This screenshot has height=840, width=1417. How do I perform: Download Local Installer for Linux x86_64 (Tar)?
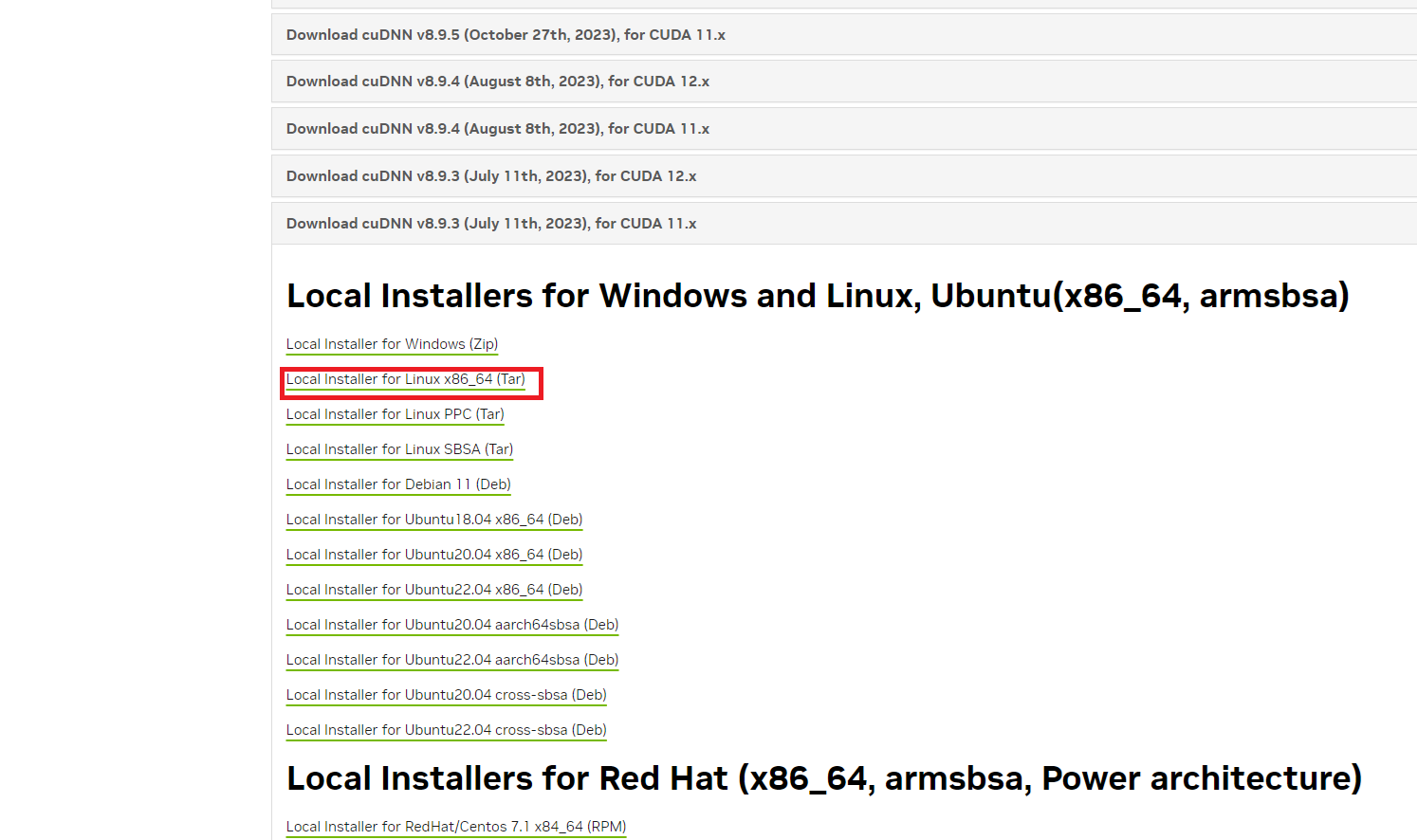click(x=406, y=379)
